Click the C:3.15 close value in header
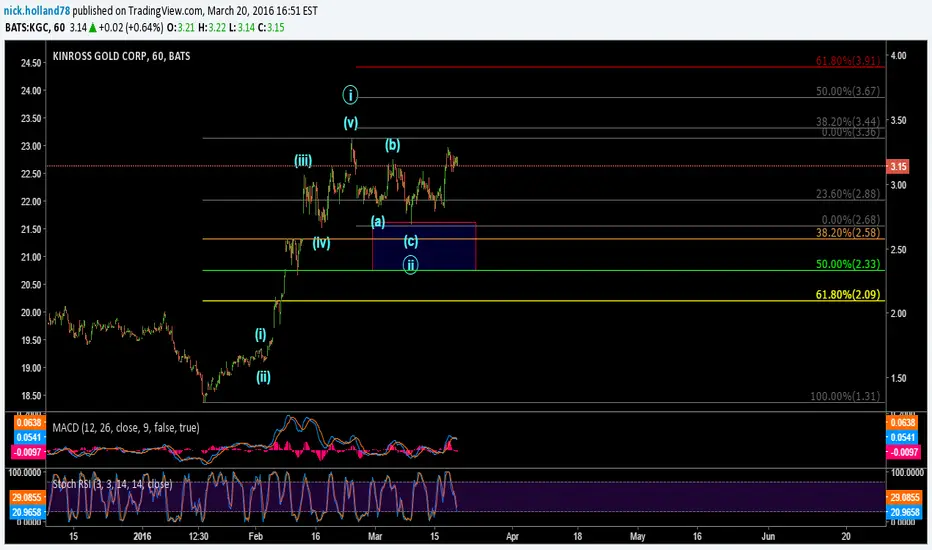This screenshot has height=550, width=932. tap(271, 27)
